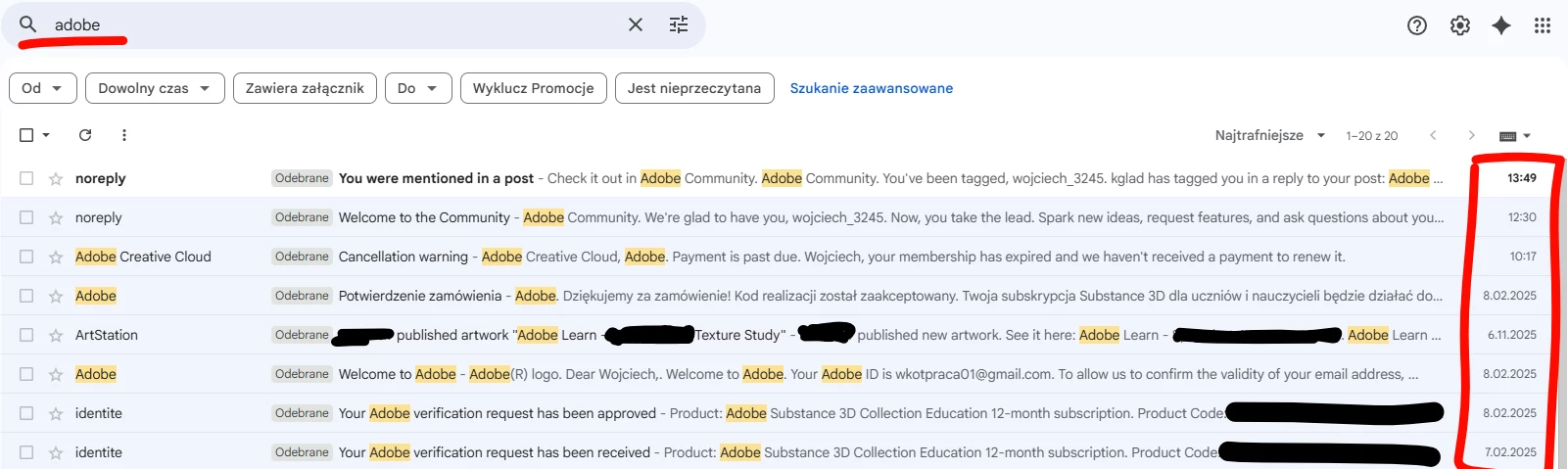Screen dimensions: 1568x469
Task: Open the 'Welcome to Adobe' email
Action: (784, 374)
